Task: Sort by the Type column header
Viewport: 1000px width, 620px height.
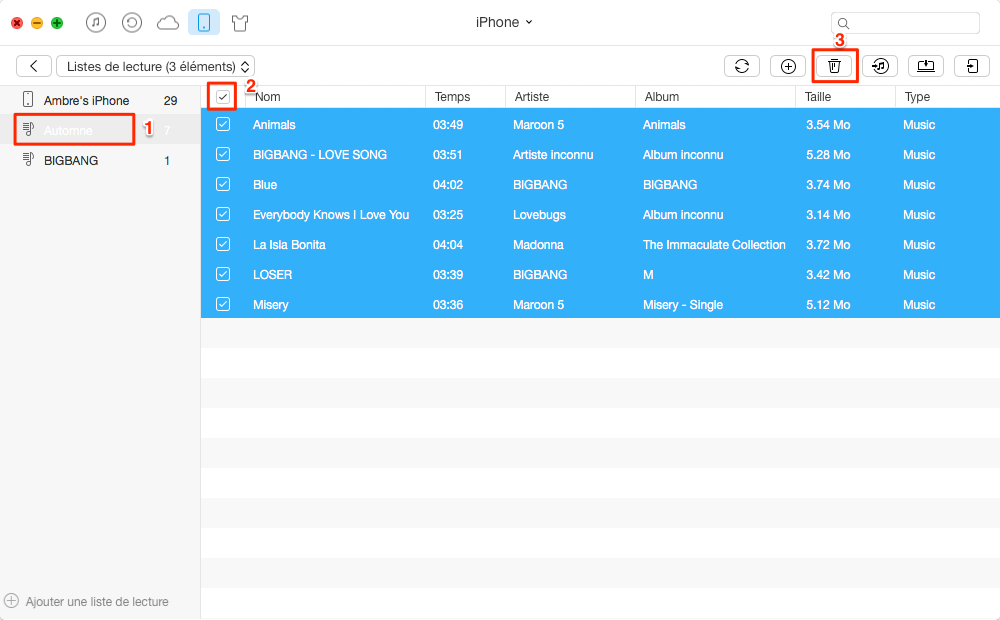Action: pos(948,97)
